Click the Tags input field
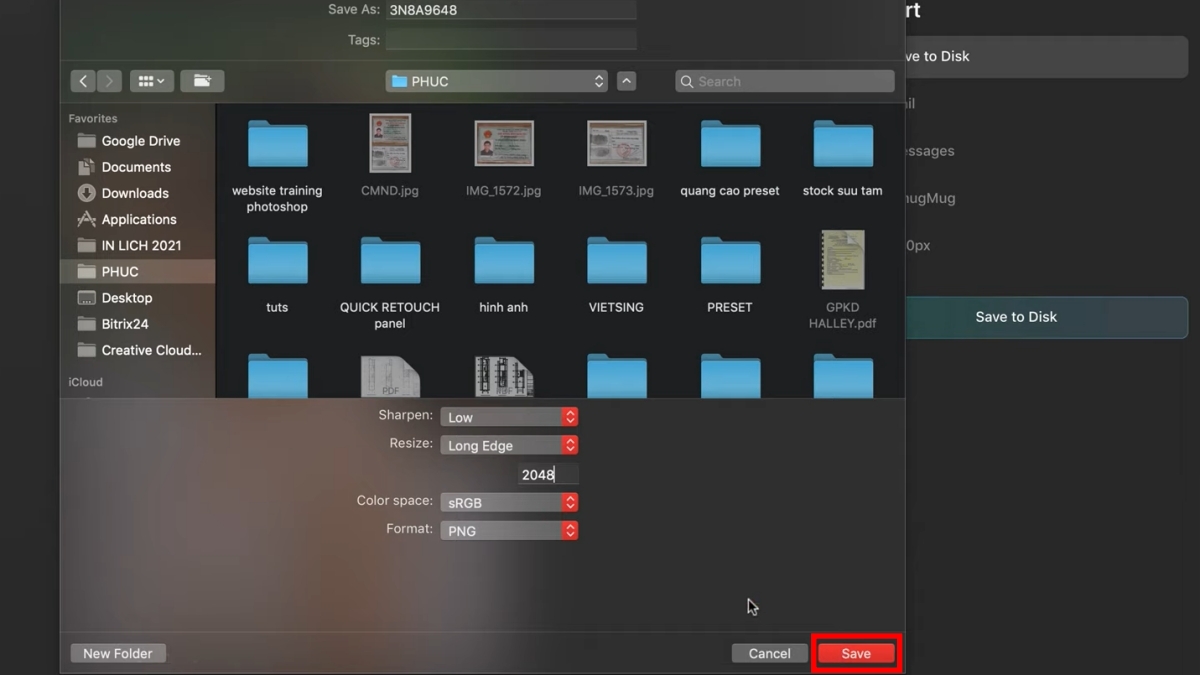The image size is (1200, 675). [511, 40]
